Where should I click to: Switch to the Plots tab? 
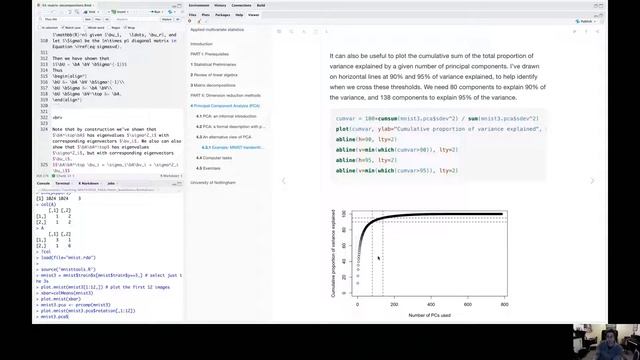(205, 15)
